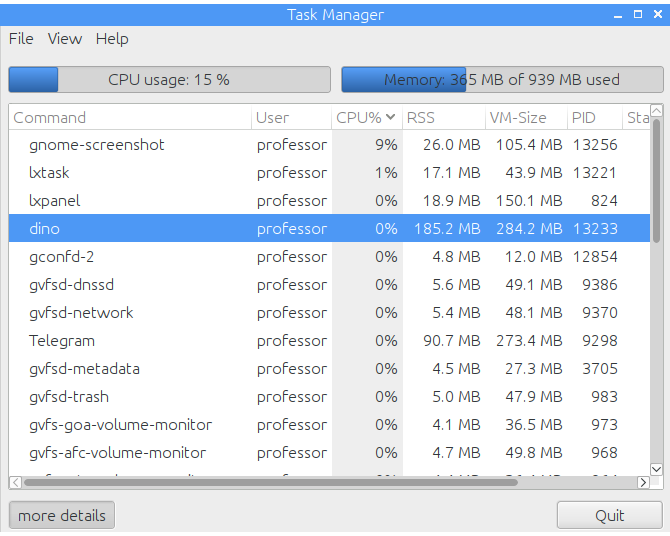Image resolution: width=670 pixels, height=536 pixels.
Task: Maximize the Task Manager window
Action: (638, 15)
